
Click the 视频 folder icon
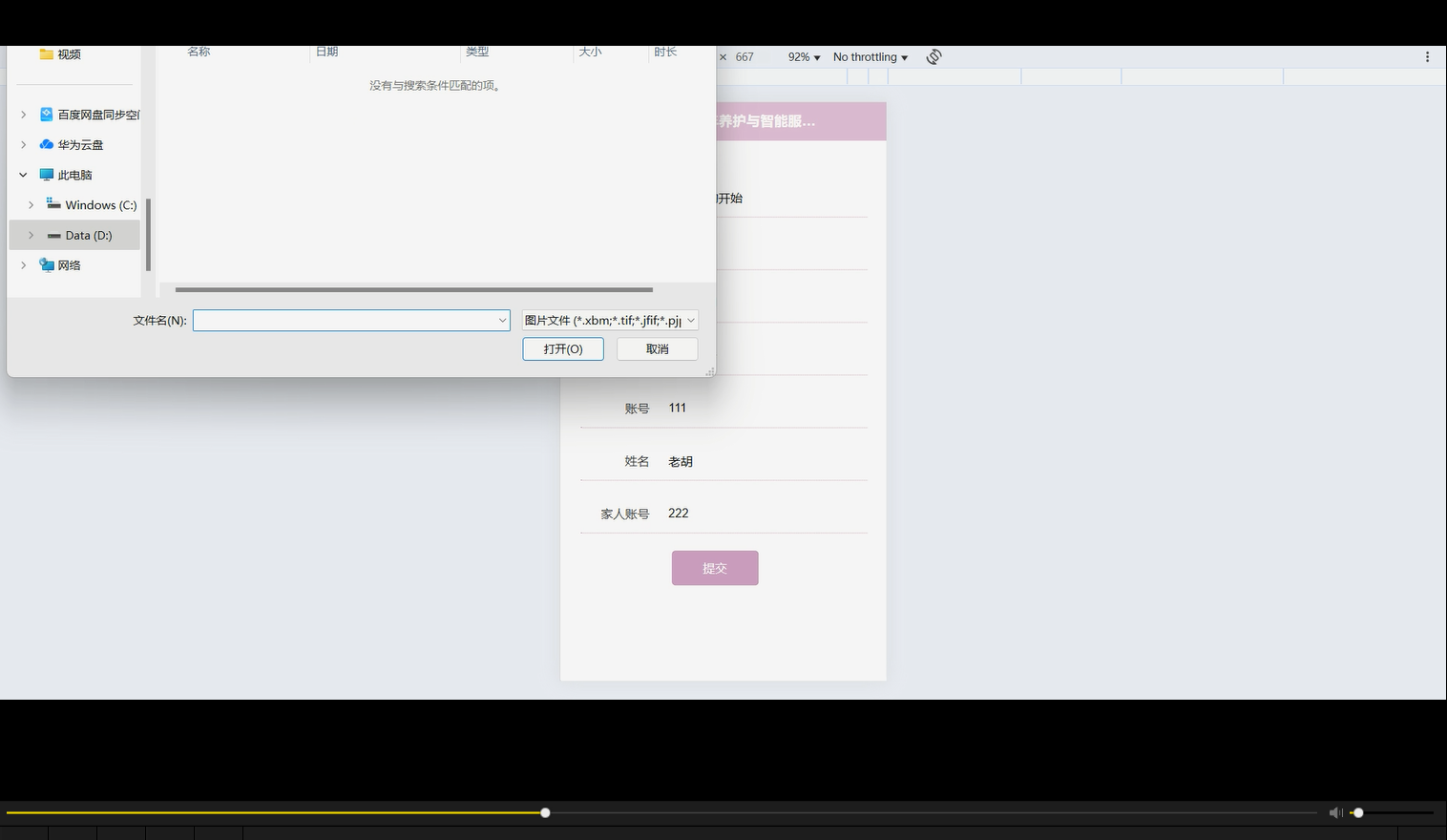pos(46,54)
